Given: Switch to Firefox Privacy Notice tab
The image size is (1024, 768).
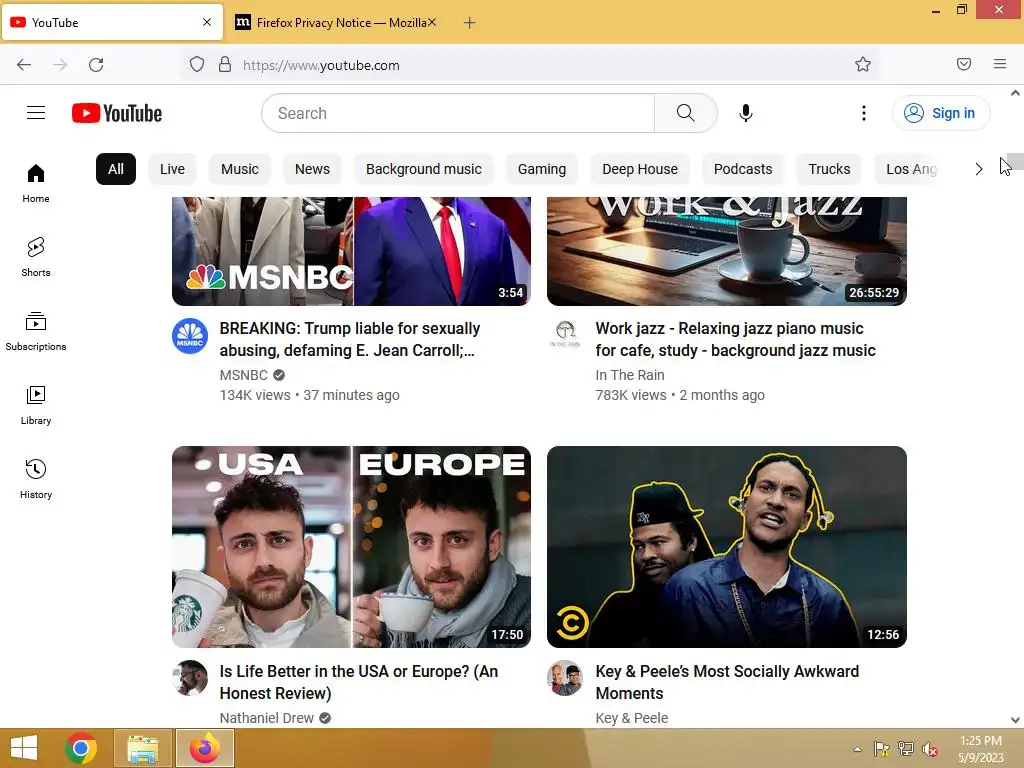Looking at the screenshot, I should pyautogui.click(x=335, y=23).
